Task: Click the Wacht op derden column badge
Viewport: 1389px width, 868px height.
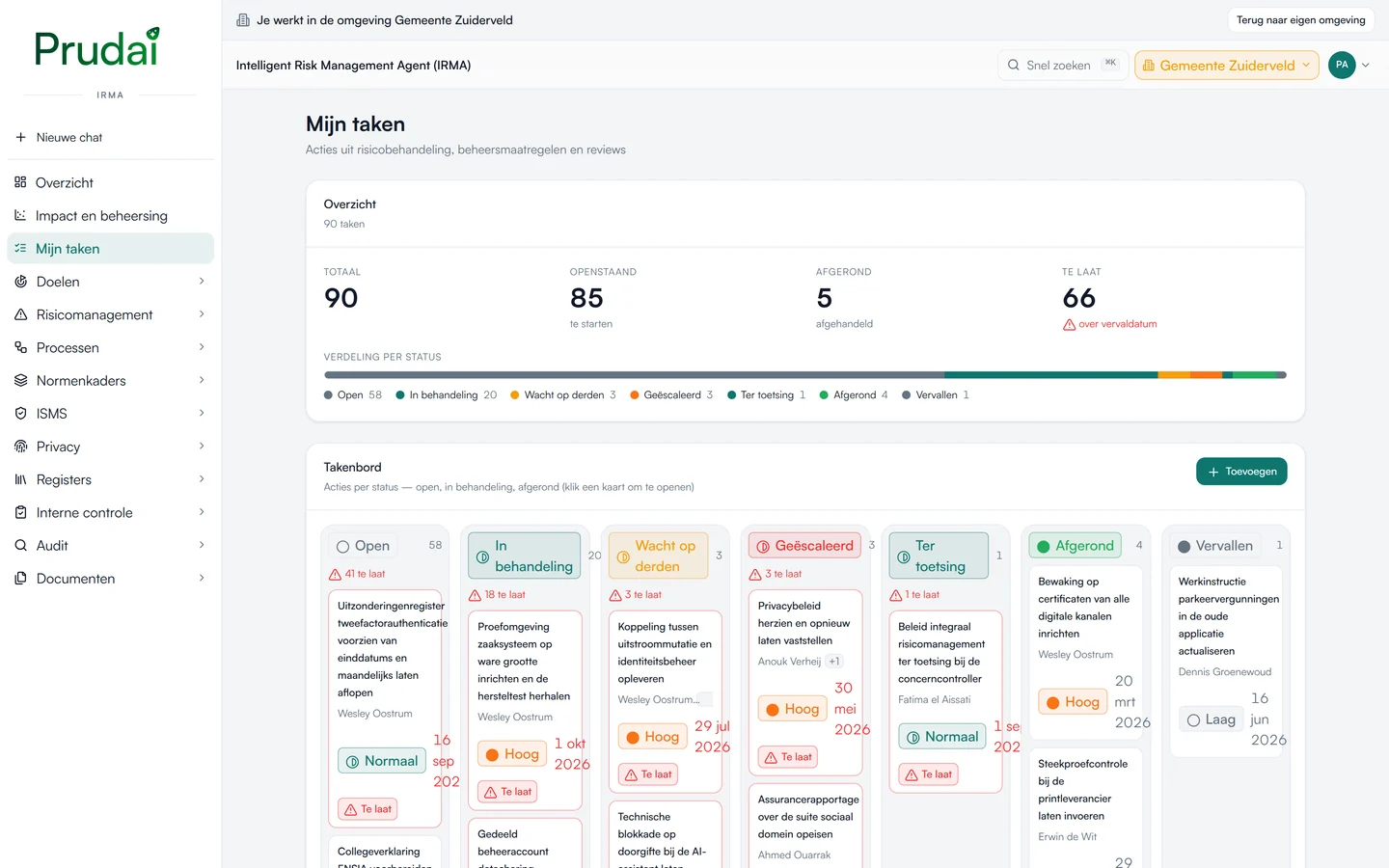Action: click(x=657, y=556)
